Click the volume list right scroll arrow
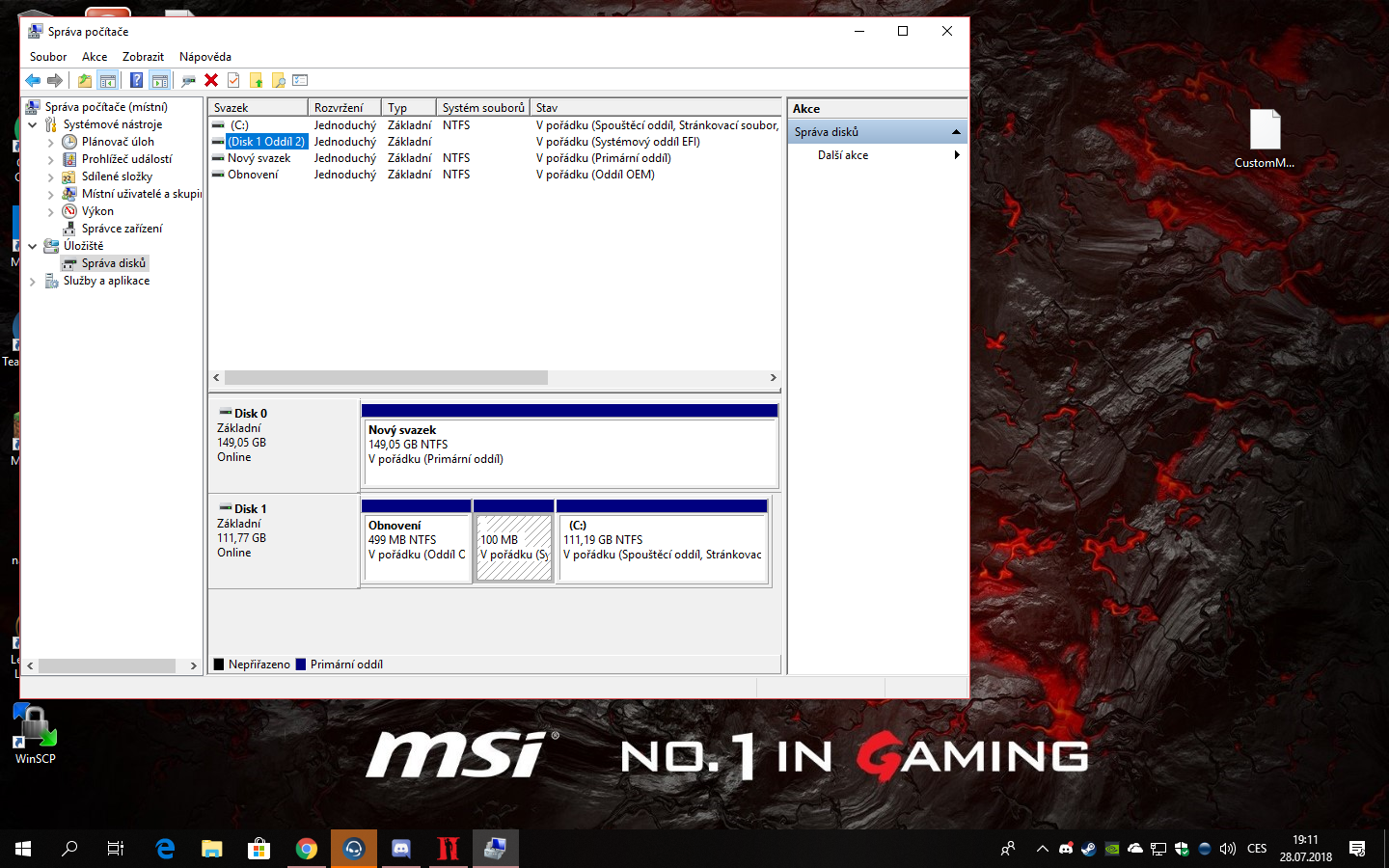The image size is (1389, 868). click(773, 378)
